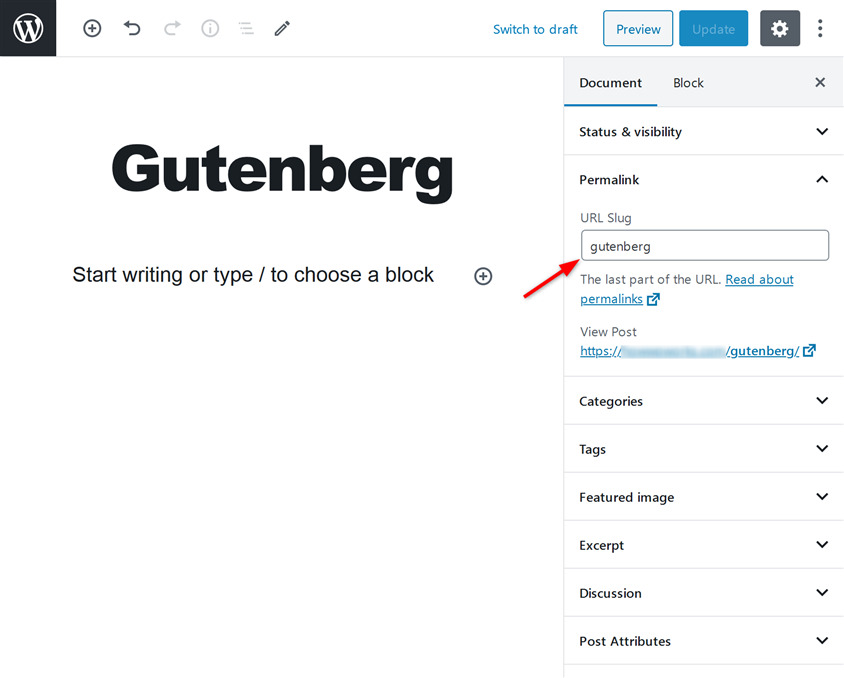Undo the last change
This screenshot has height=678, width=844.
point(132,29)
